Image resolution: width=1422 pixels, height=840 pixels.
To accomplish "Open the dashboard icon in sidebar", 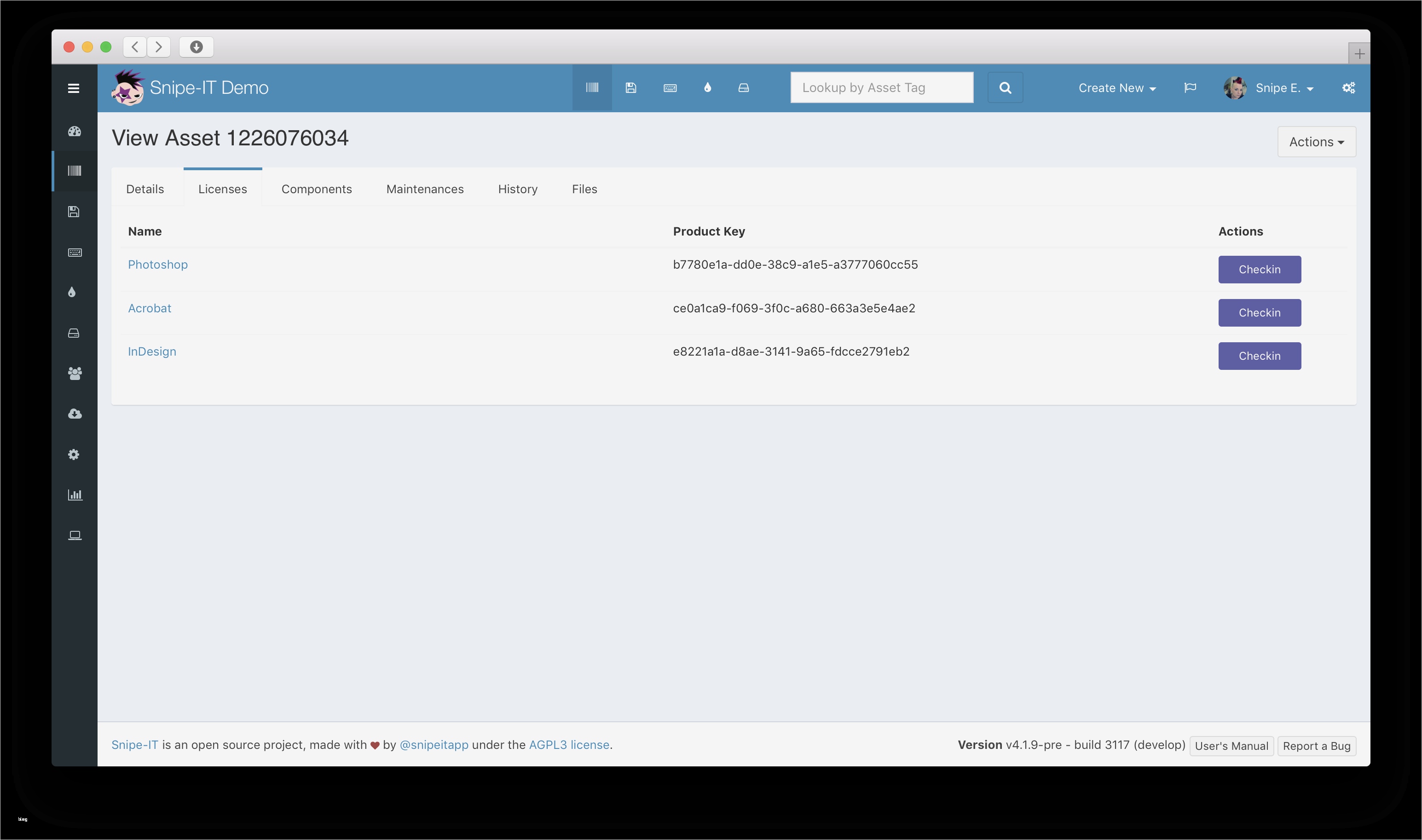I will coord(74,131).
